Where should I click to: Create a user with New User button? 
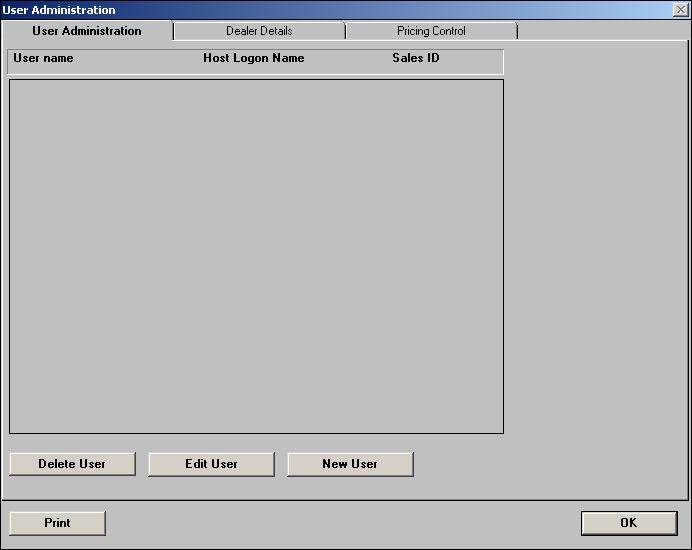pos(350,464)
